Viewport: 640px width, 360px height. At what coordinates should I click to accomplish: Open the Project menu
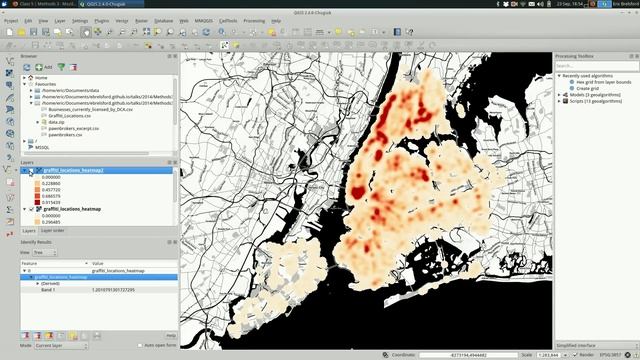pos(11,21)
